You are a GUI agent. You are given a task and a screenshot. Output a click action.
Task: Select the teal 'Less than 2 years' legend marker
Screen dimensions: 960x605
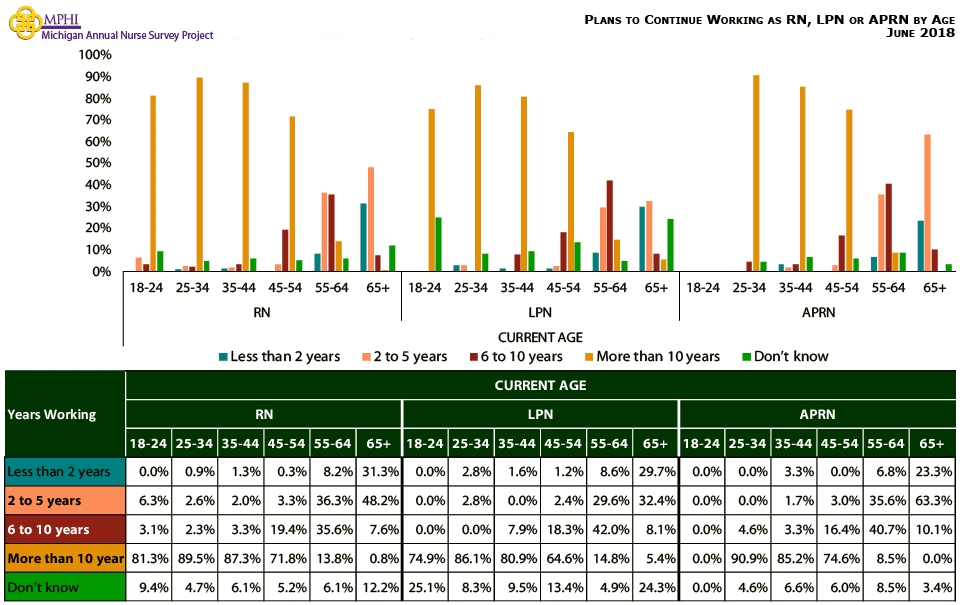(224, 357)
